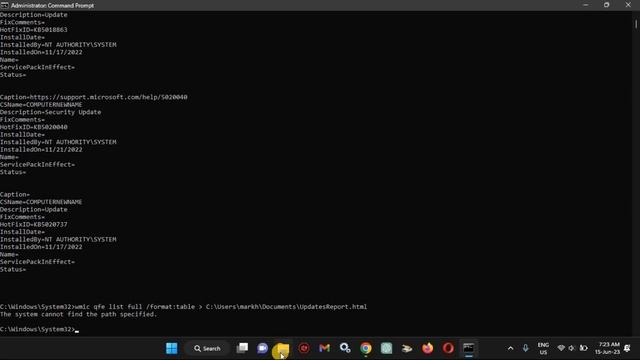Open the clock showing 7:23 AM
This screenshot has height=360, width=640.
(607, 348)
